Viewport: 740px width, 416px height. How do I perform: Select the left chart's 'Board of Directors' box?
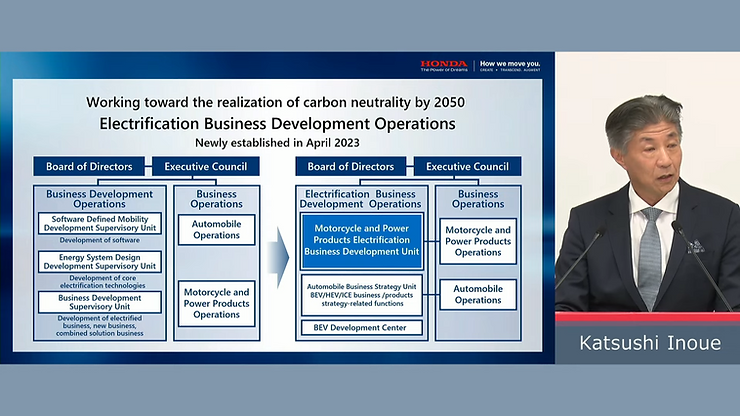89,166
